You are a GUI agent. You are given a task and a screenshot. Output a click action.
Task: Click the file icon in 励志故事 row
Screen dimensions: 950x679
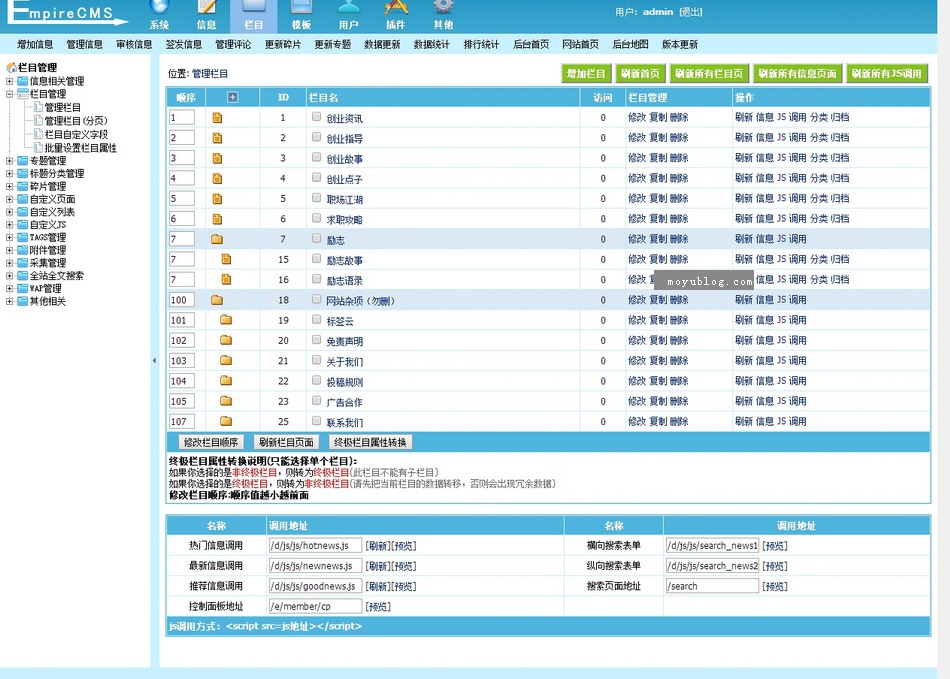pyautogui.click(x=226, y=259)
